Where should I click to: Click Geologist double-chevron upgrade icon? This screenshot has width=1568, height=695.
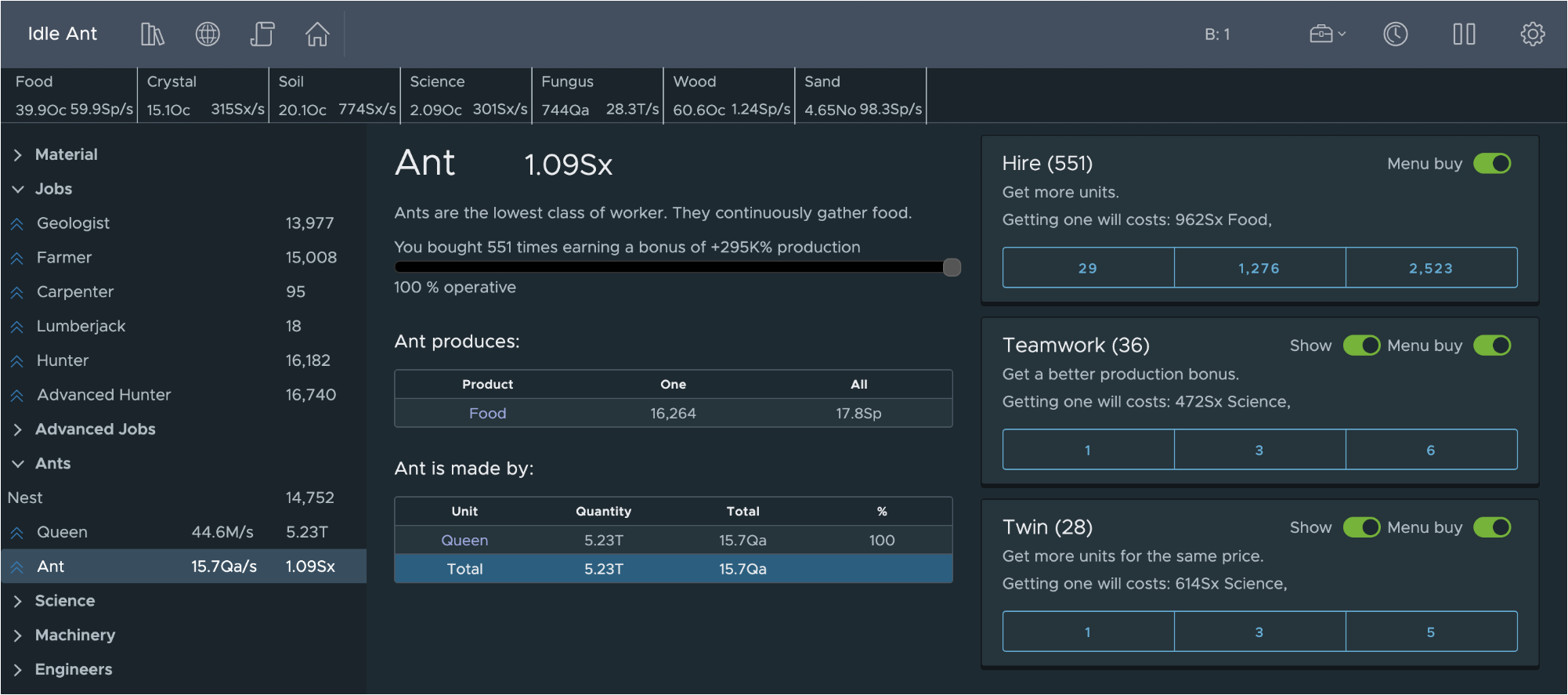pyautogui.click(x=17, y=224)
